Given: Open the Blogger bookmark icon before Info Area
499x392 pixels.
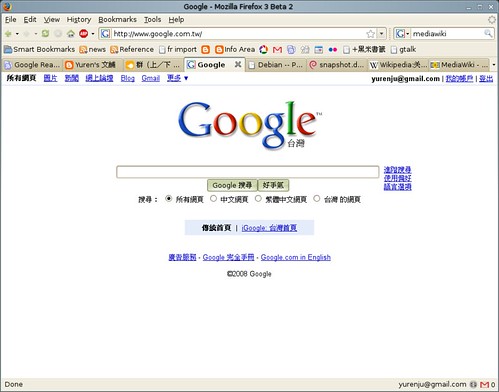Looking at the screenshot, I should coord(206,50).
